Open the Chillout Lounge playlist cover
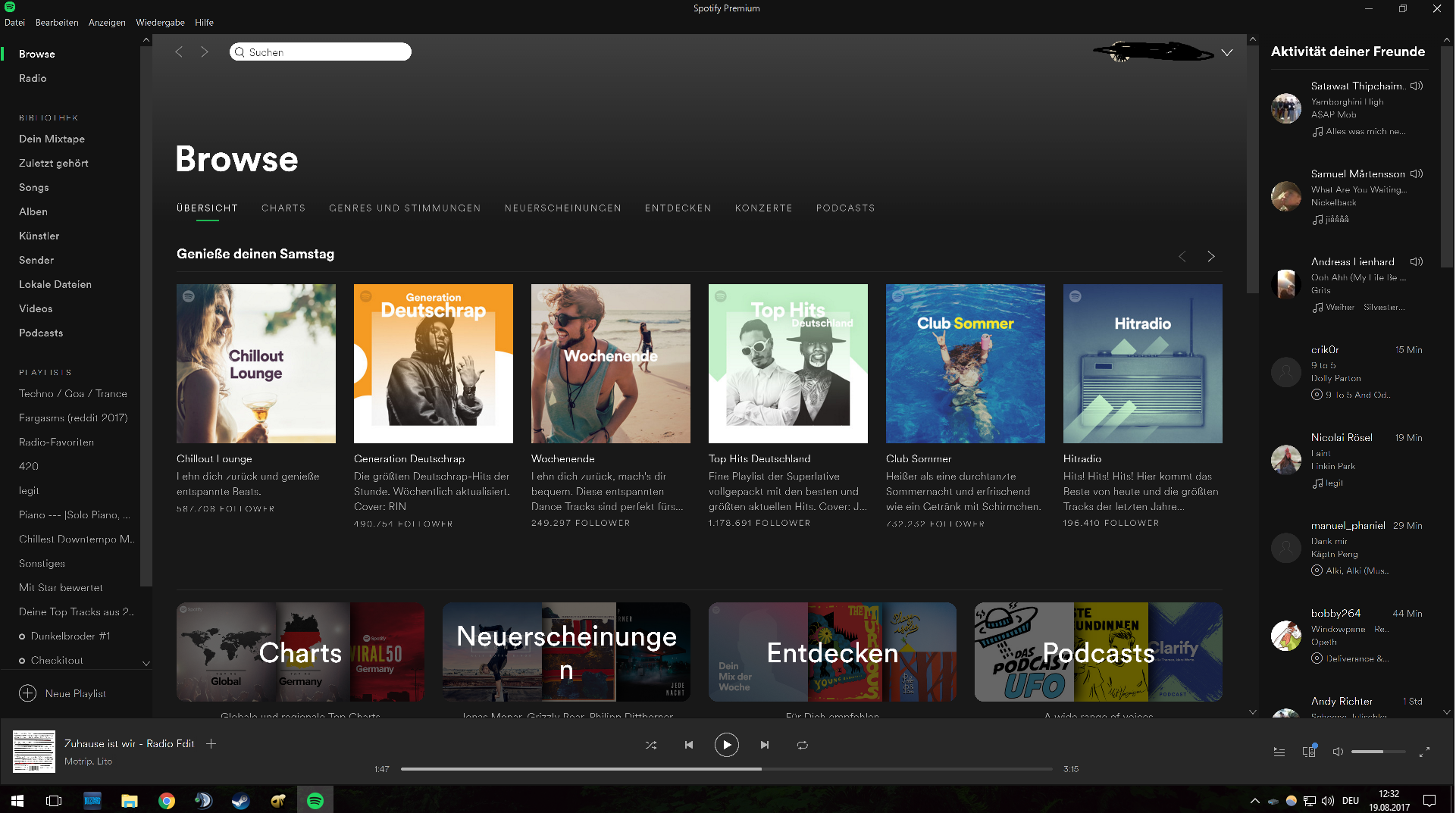Image resolution: width=1456 pixels, height=813 pixels. click(x=256, y=364)
